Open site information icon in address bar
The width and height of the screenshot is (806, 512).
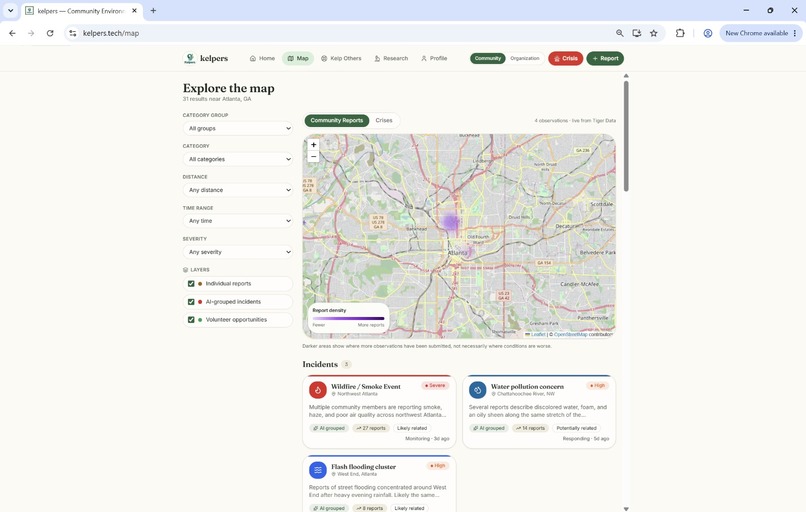pos(72,33)
